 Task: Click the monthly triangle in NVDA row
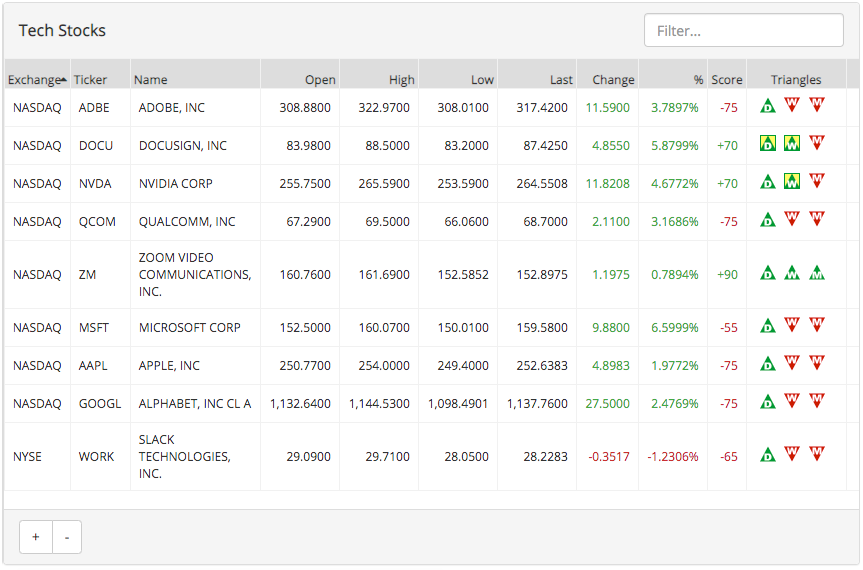pos(817,180)
